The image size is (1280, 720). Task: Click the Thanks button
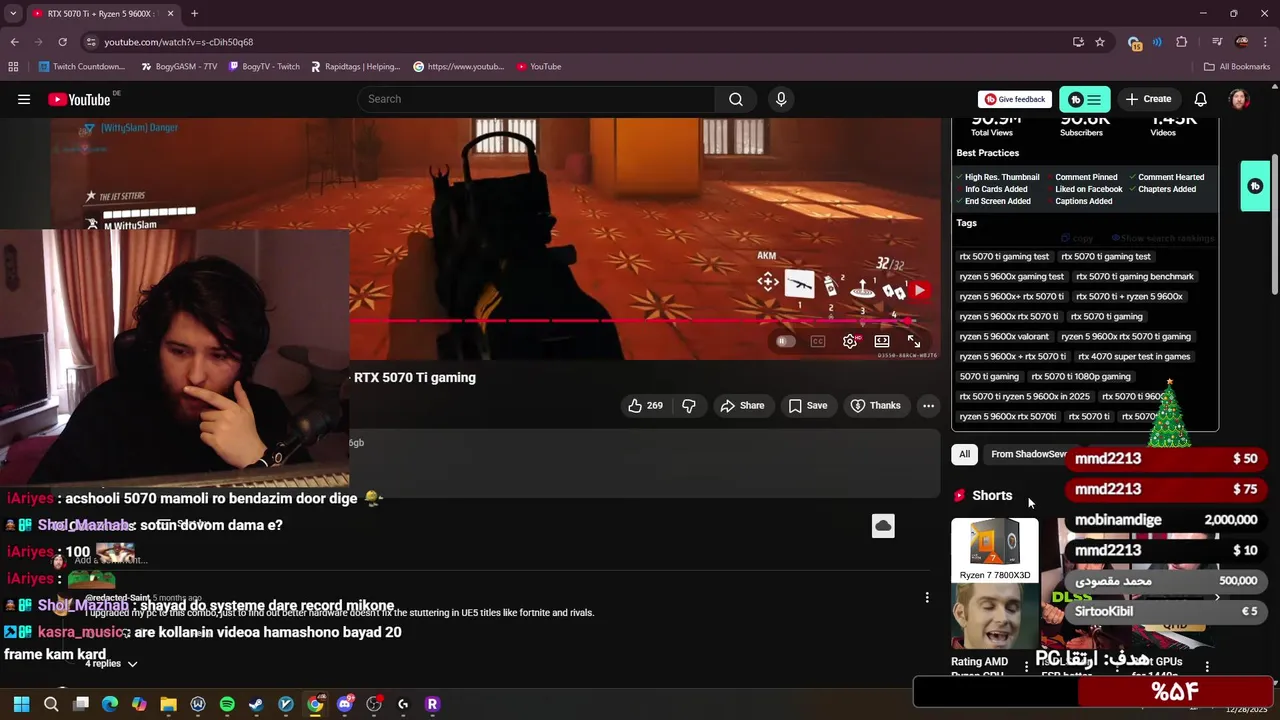[875, 406]
